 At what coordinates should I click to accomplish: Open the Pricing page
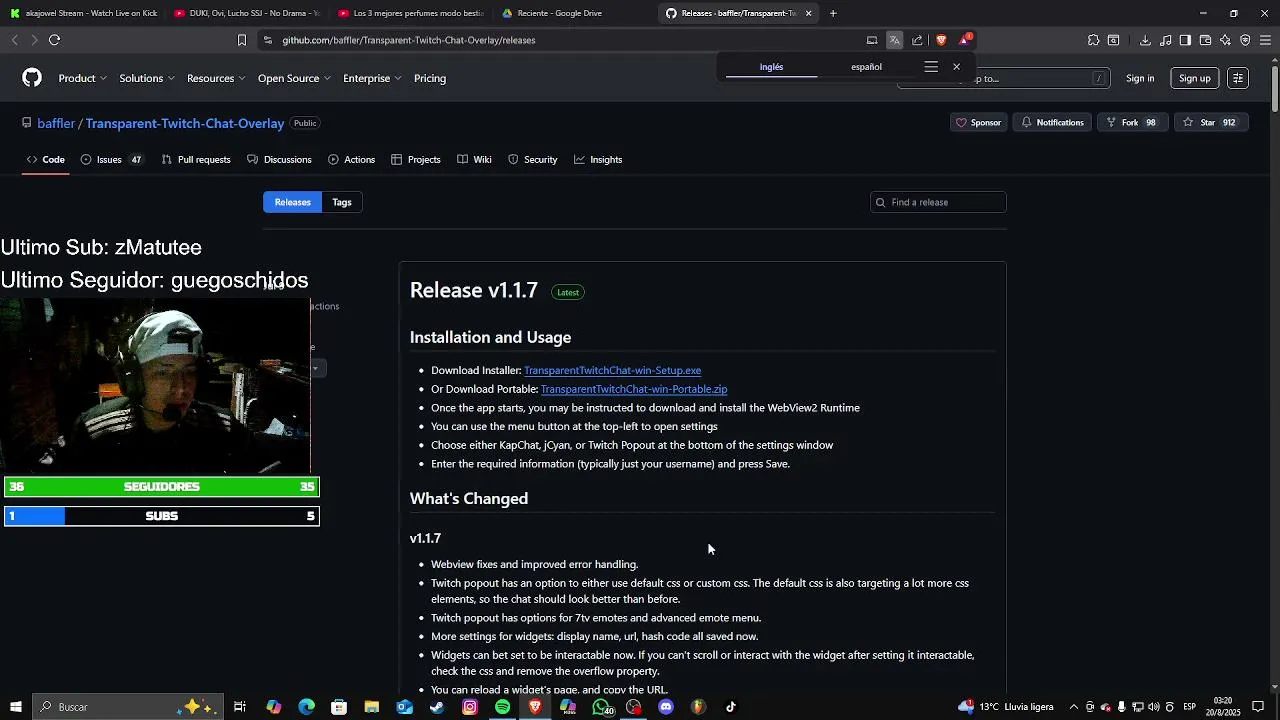430,78
